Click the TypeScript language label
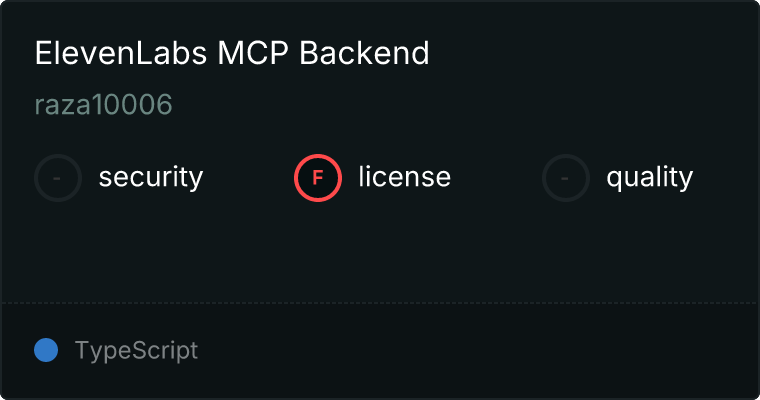This screenshot has width=760, height=400. tap(136, 351)
